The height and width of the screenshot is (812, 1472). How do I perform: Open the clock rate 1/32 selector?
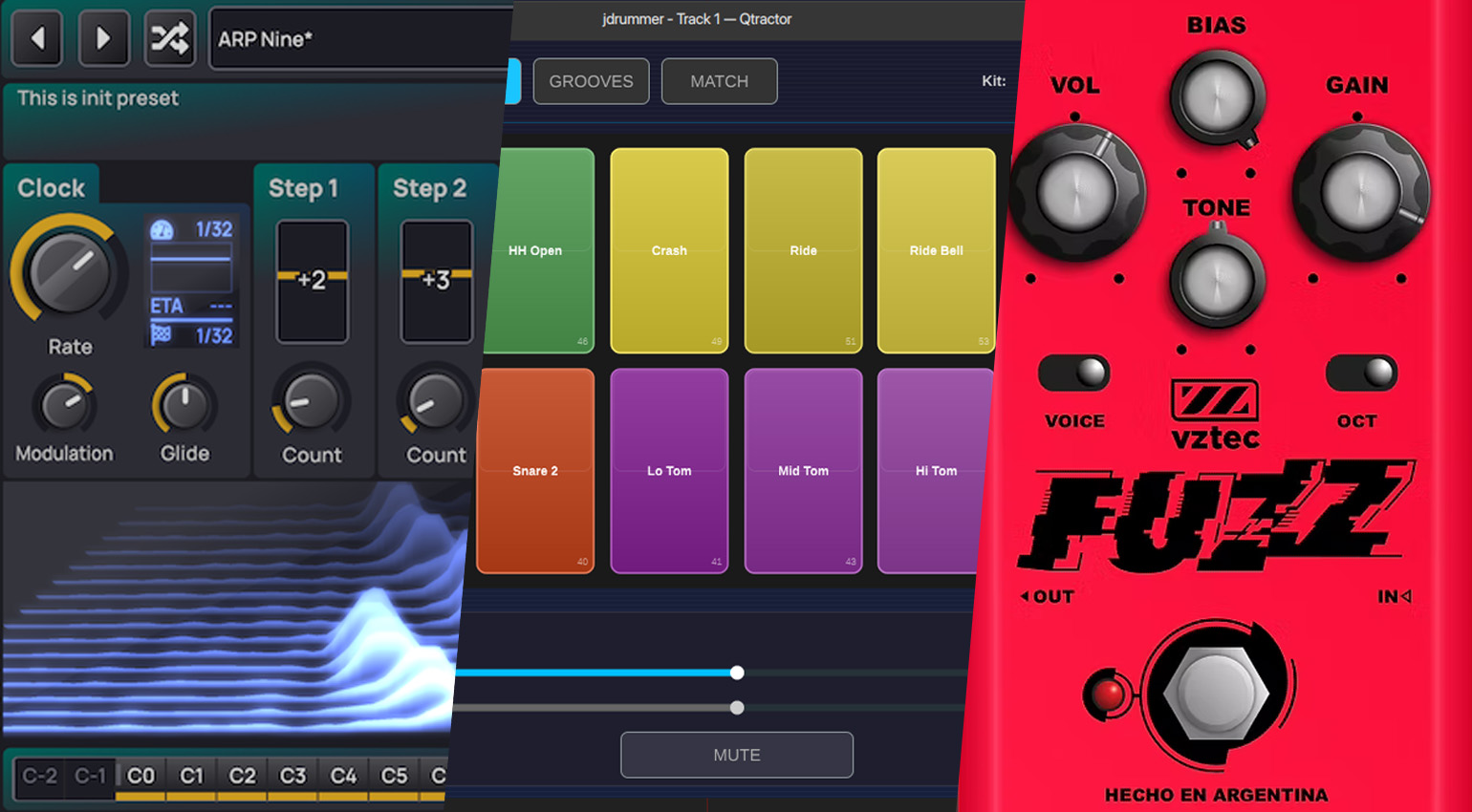click(x=212, y=229)
